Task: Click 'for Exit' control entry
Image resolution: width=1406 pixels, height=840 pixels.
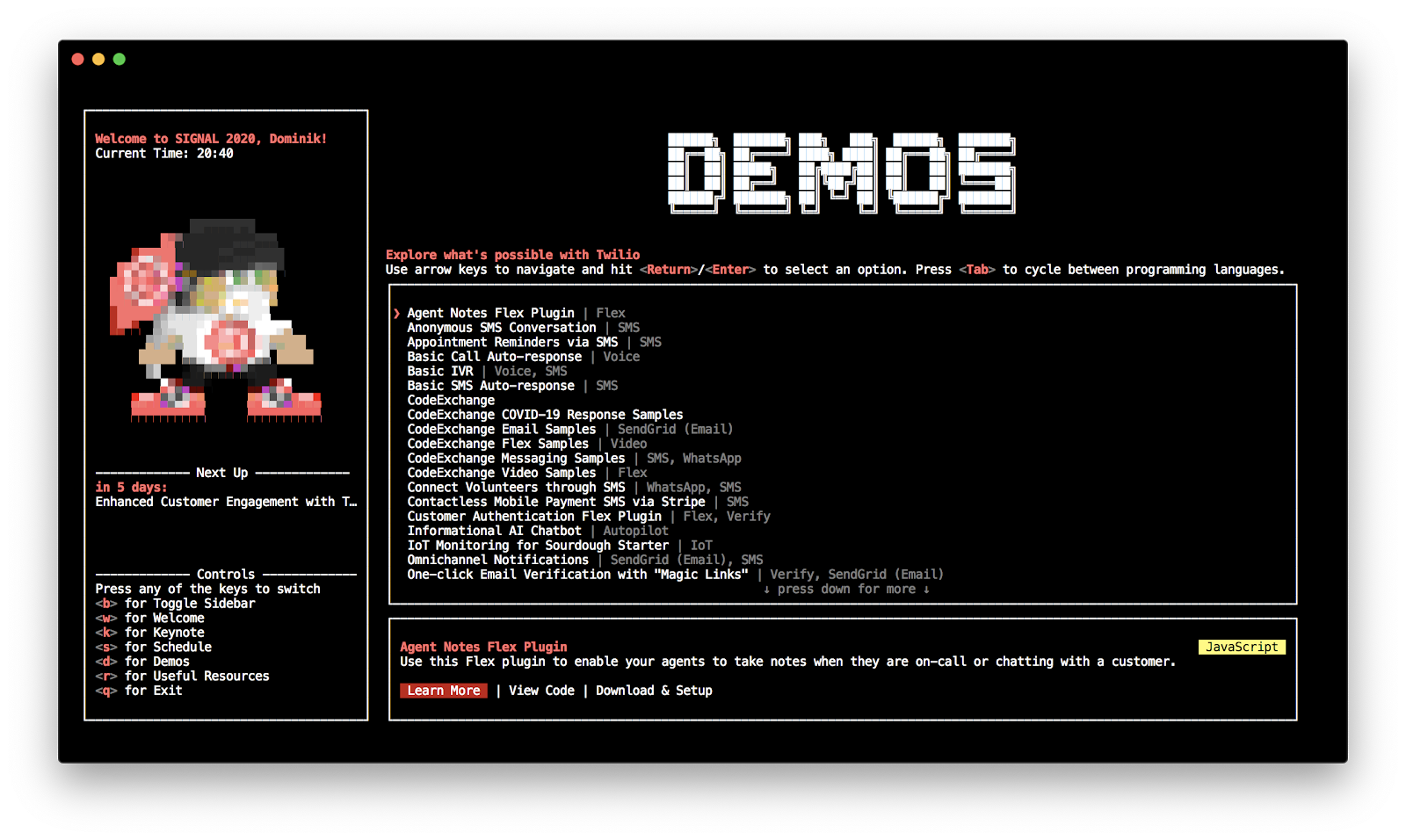Action: pos(139,691)
